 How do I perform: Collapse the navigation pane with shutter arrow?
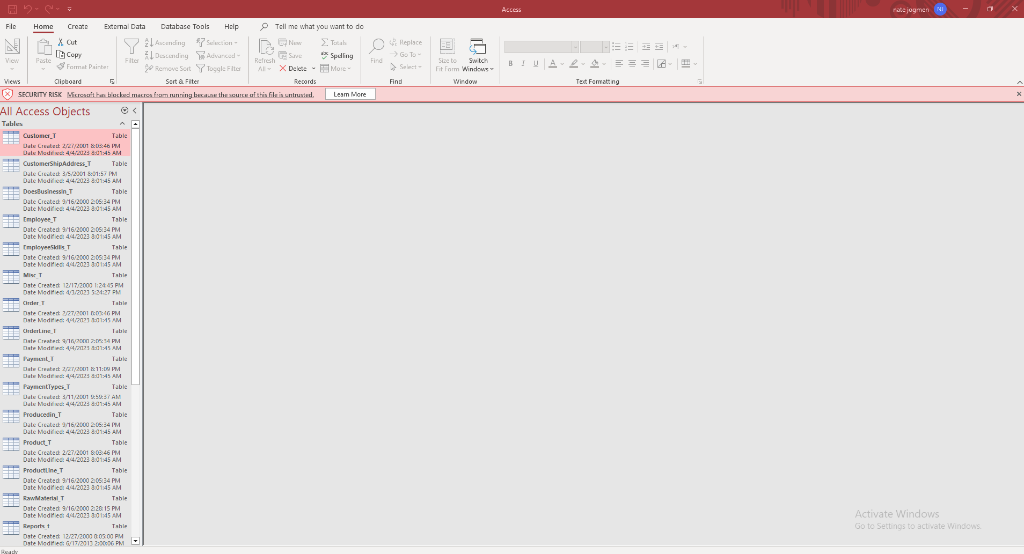click(x=135, y=110)
